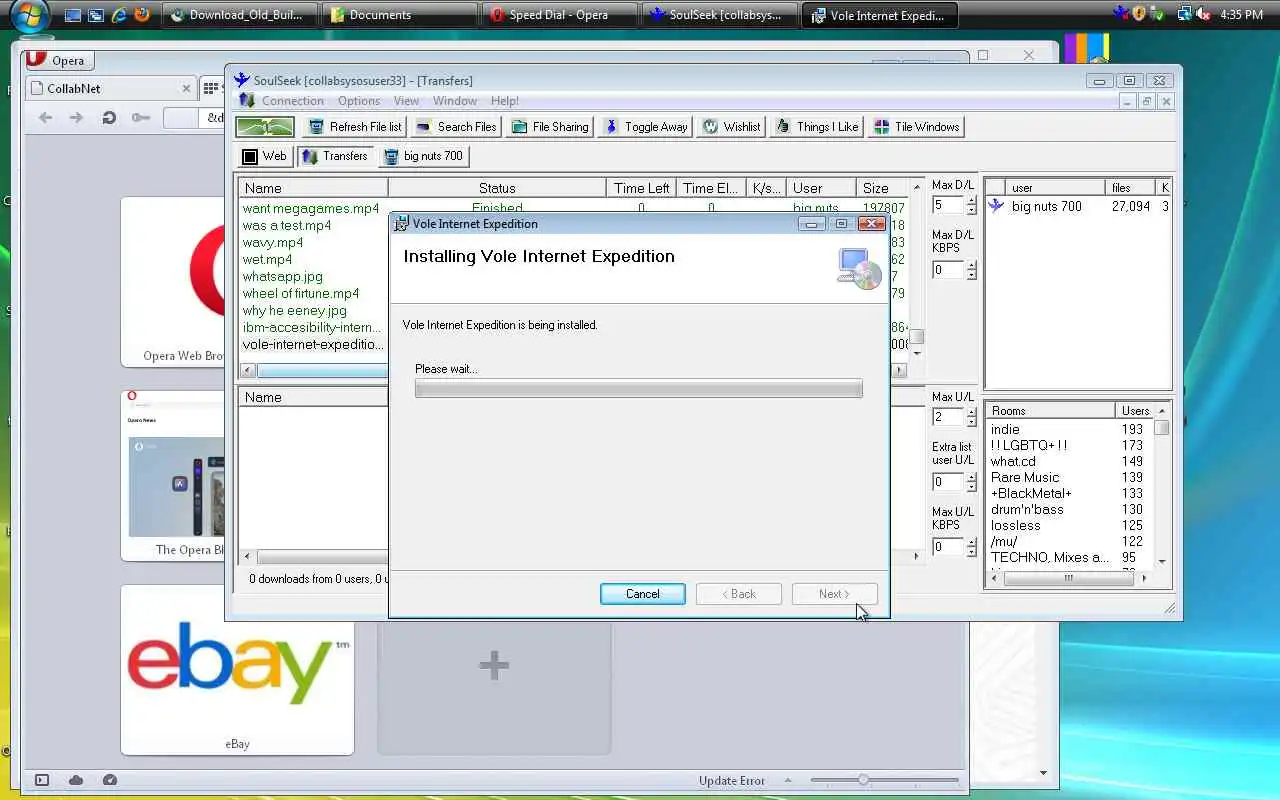The width and height of the screenshot is (1280, 800).
Task: Switch to the Web tab in SoulSeek
Action: (264, 156)
